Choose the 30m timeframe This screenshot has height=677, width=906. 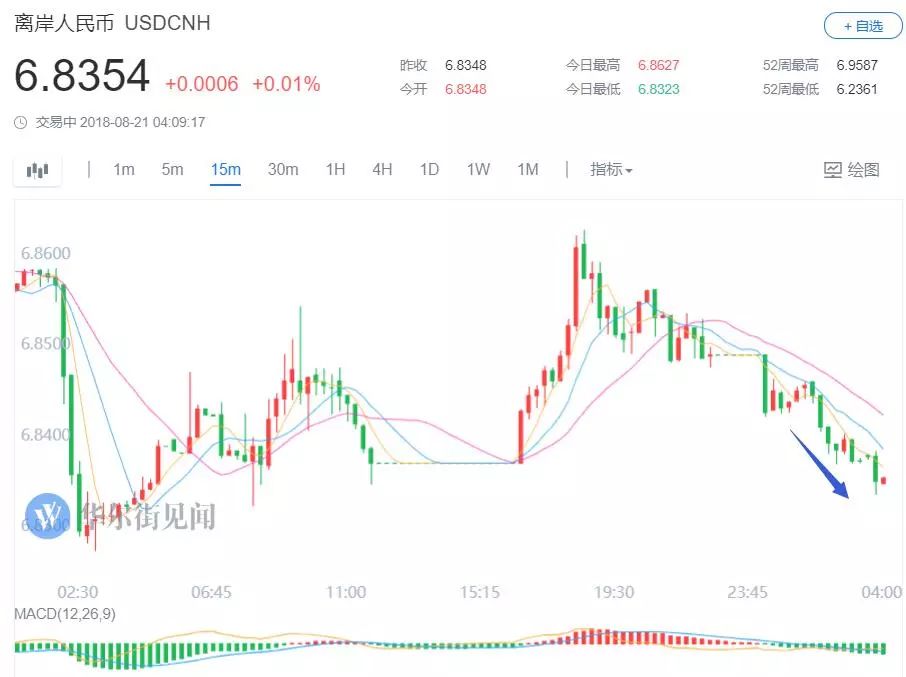[283, 169]
